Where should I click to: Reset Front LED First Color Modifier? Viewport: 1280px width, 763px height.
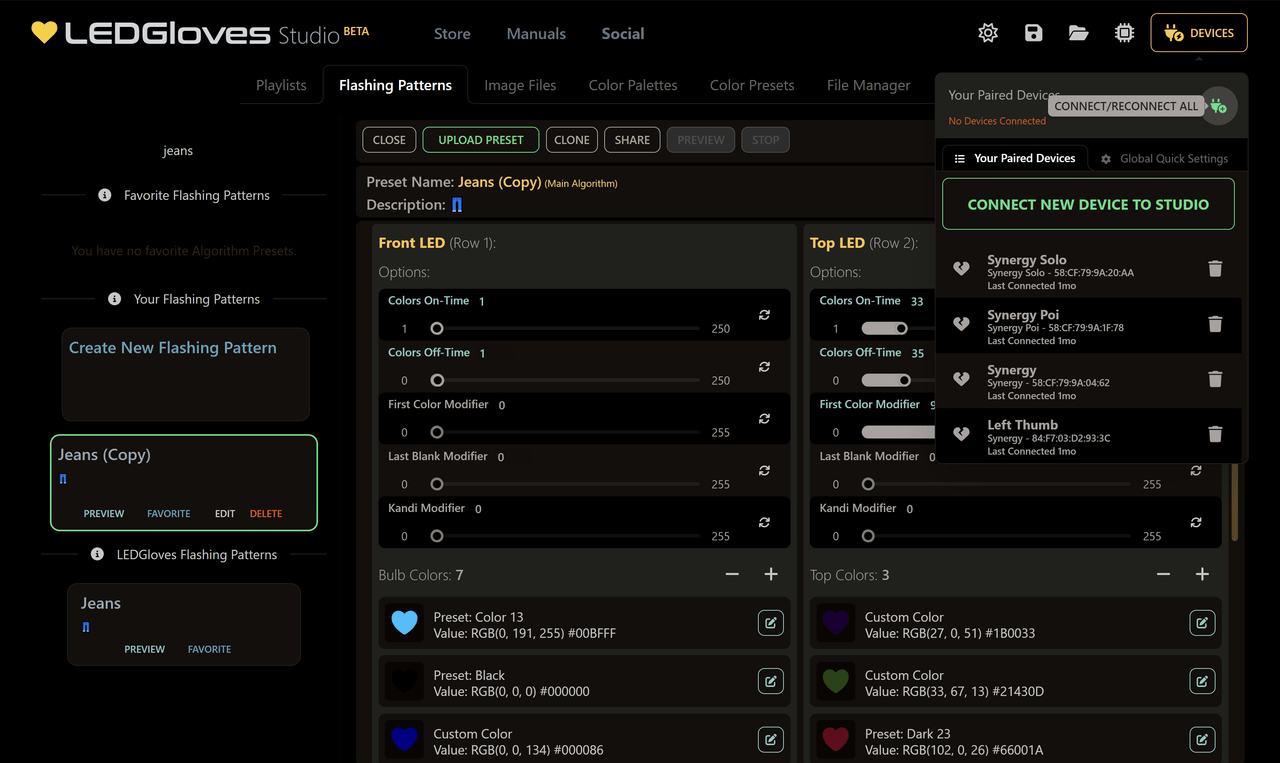[x=764, y=419]
